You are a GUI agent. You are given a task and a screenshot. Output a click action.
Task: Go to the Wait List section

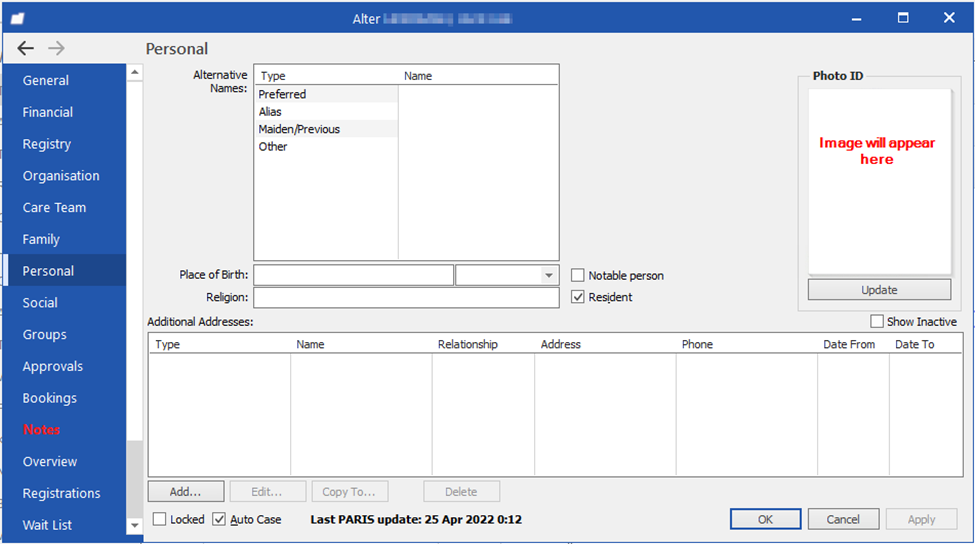(x=48, y=525)
